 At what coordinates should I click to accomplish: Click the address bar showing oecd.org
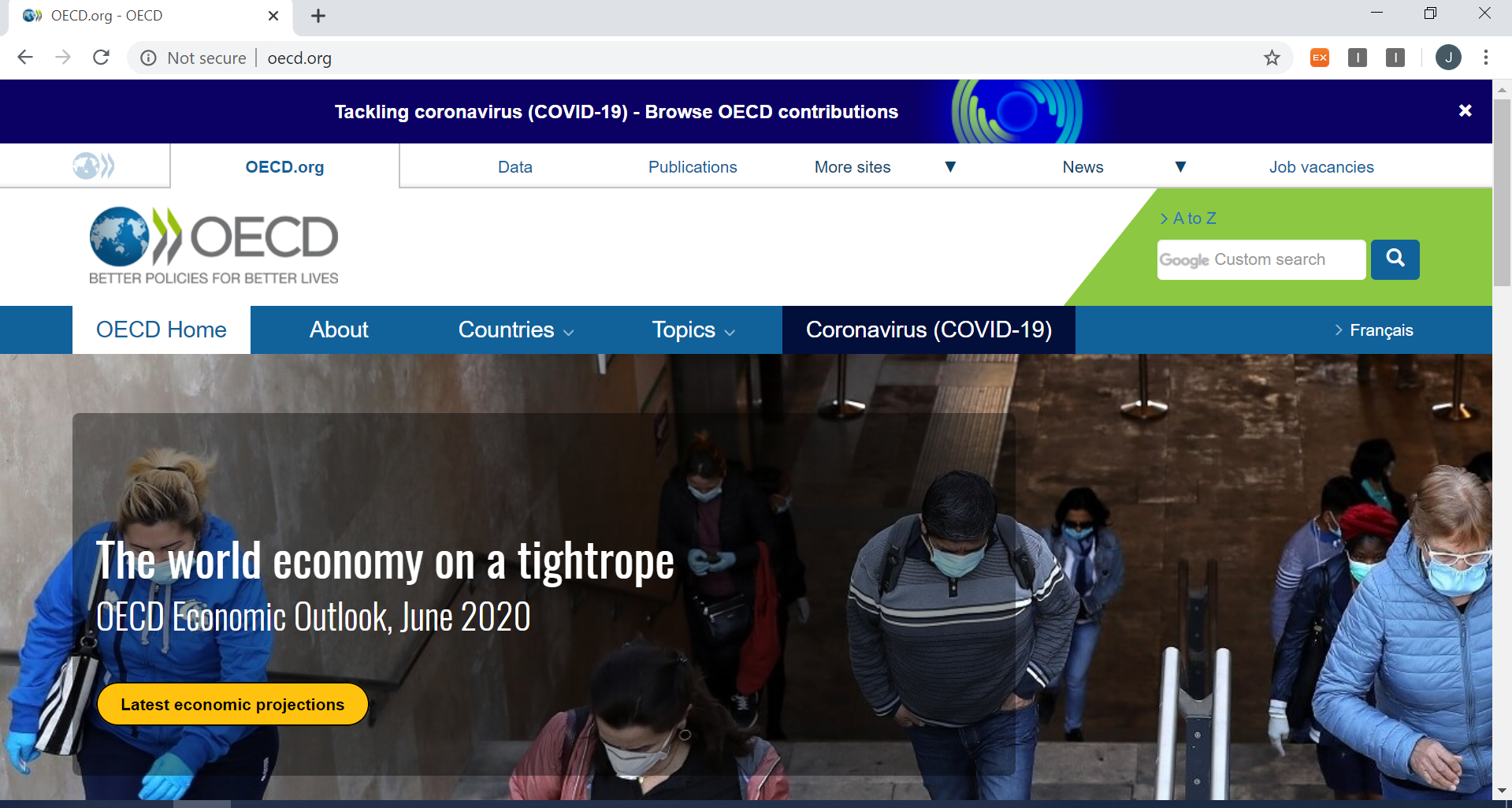709,58
